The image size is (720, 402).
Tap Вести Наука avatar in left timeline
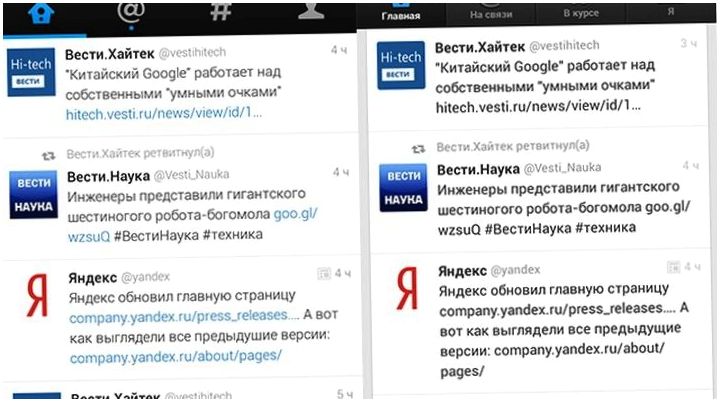(34, 194)
